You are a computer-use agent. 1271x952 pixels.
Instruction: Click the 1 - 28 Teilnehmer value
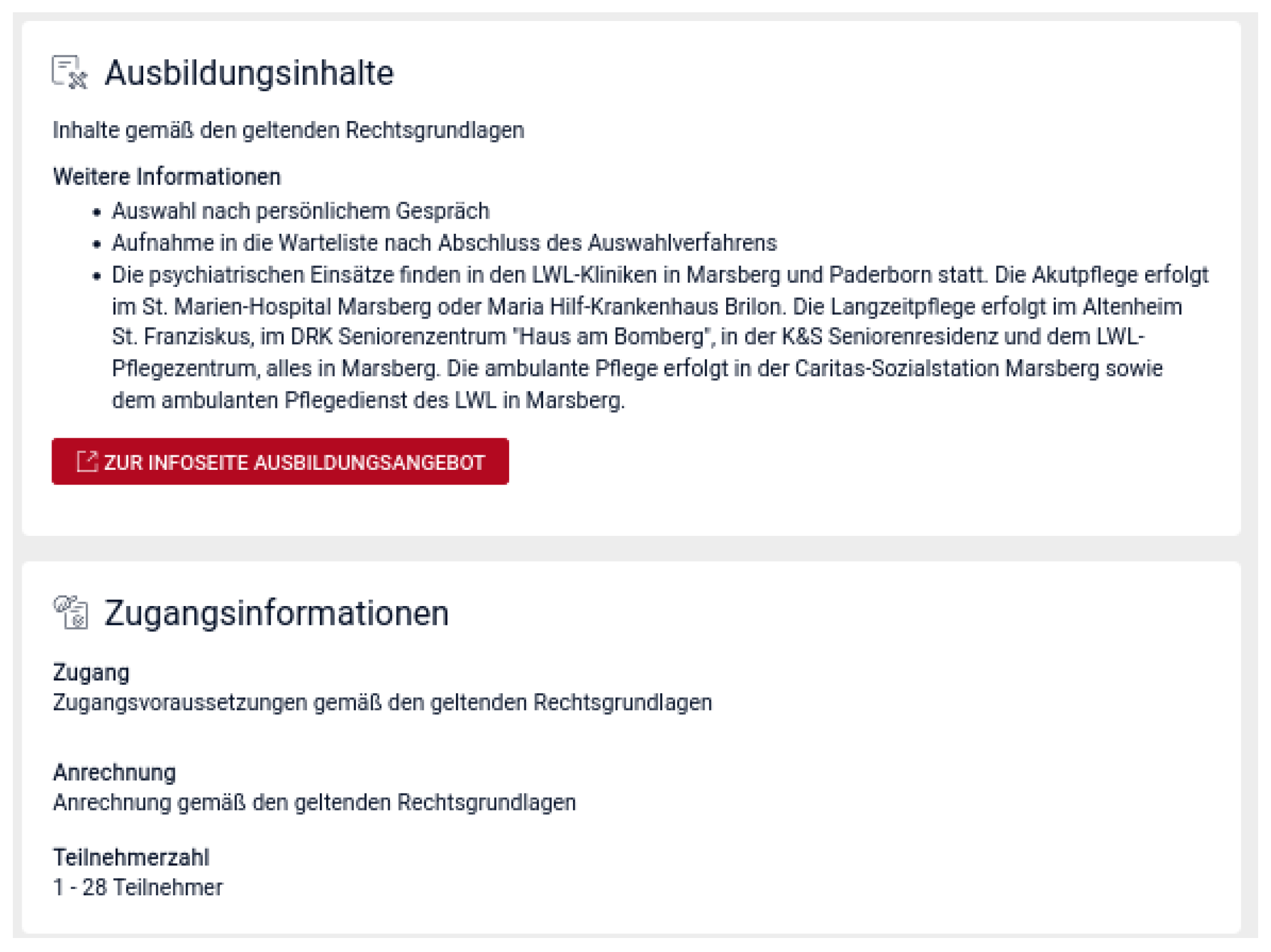coord(138,887)
